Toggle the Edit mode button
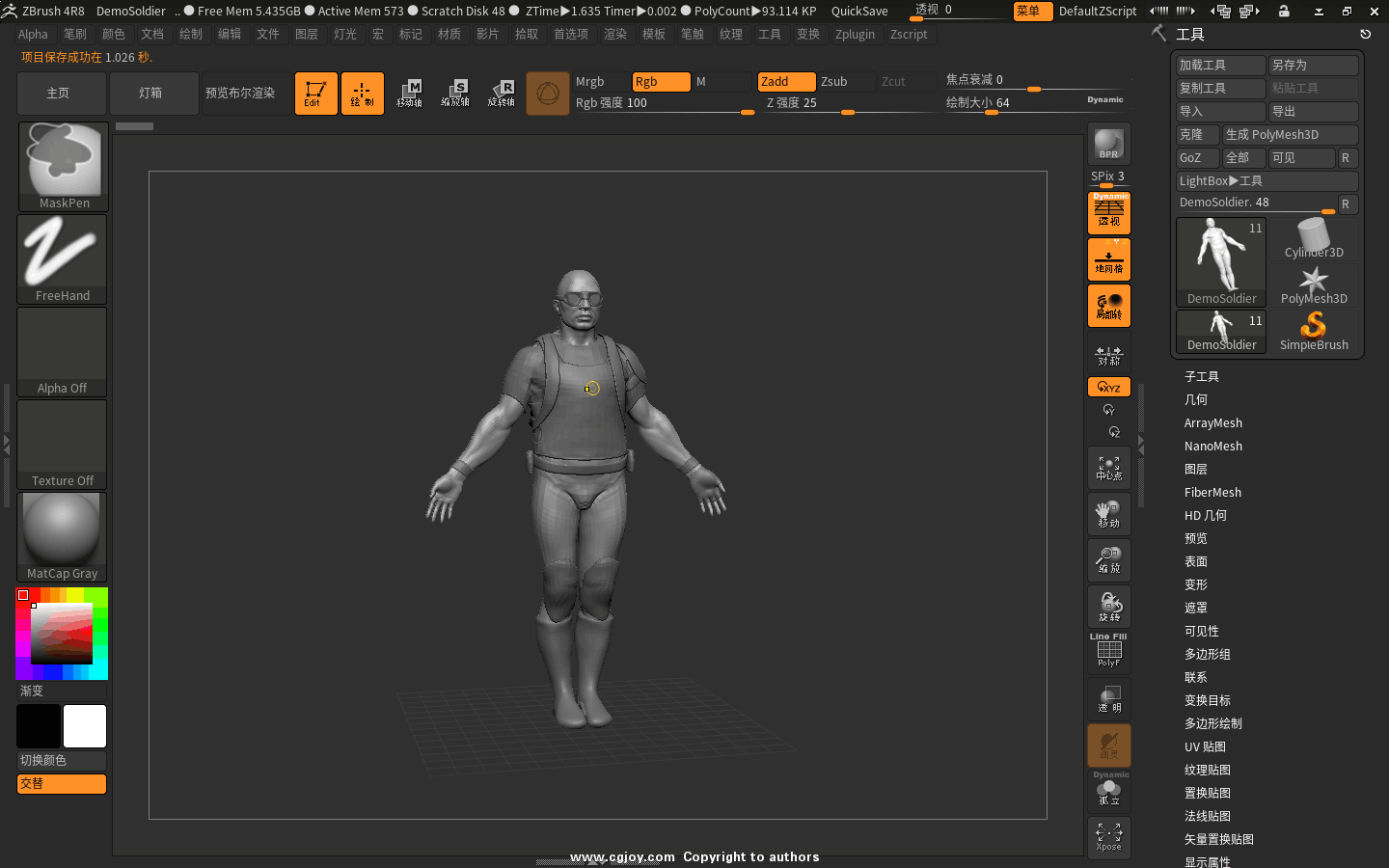The width and height of the screenshot is (1389, 868). click(315, 94)
